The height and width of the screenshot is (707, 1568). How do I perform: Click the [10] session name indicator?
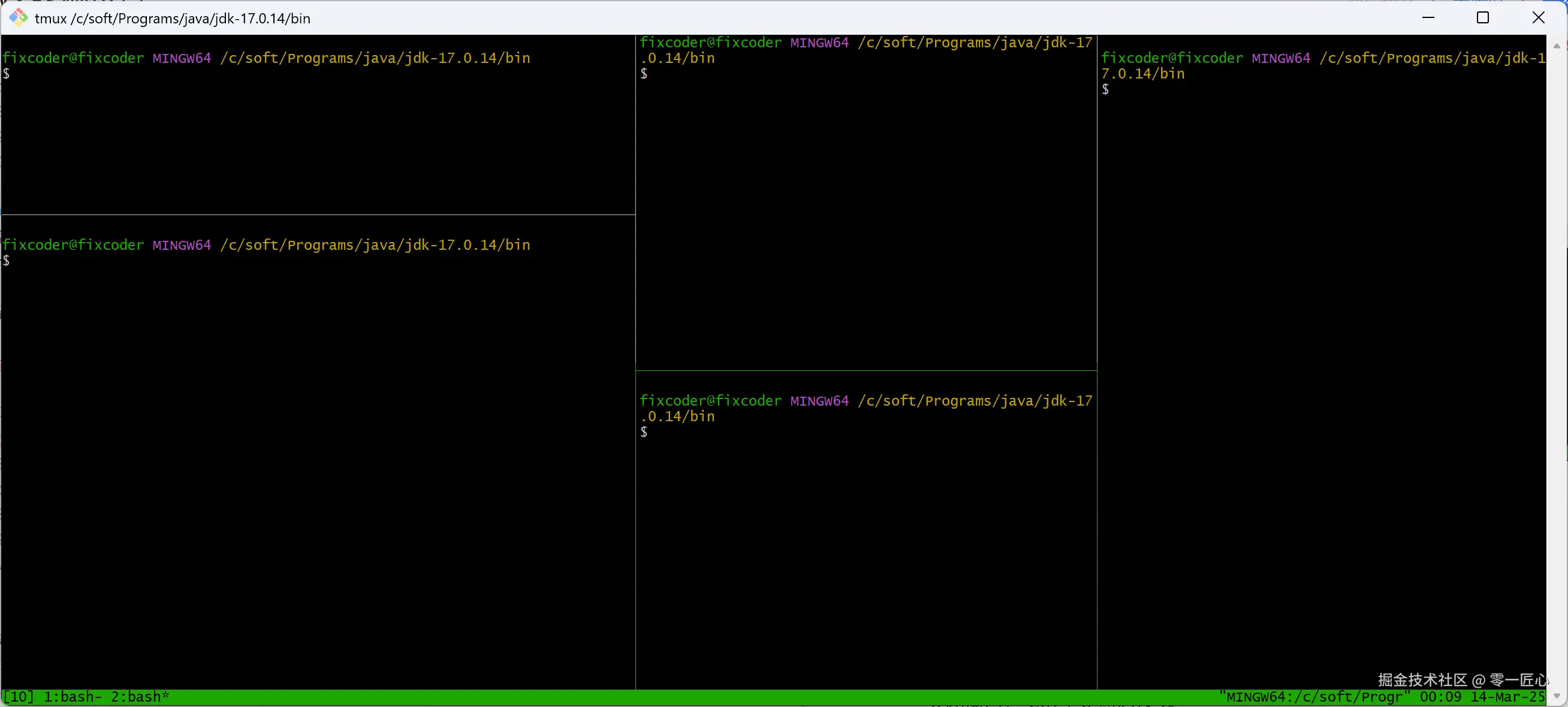(x=18, y=697)
